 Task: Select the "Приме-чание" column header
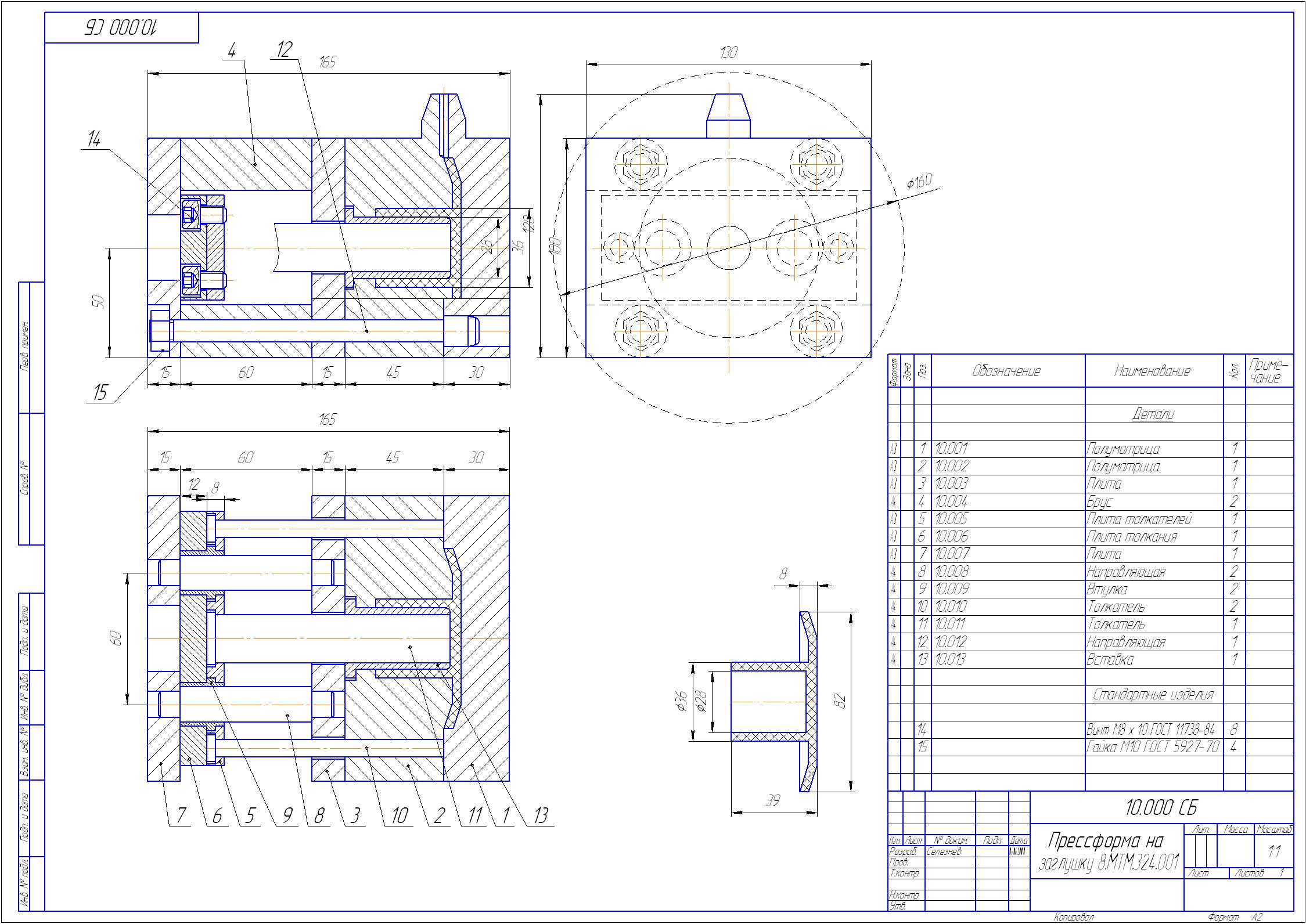point(1269,371)
